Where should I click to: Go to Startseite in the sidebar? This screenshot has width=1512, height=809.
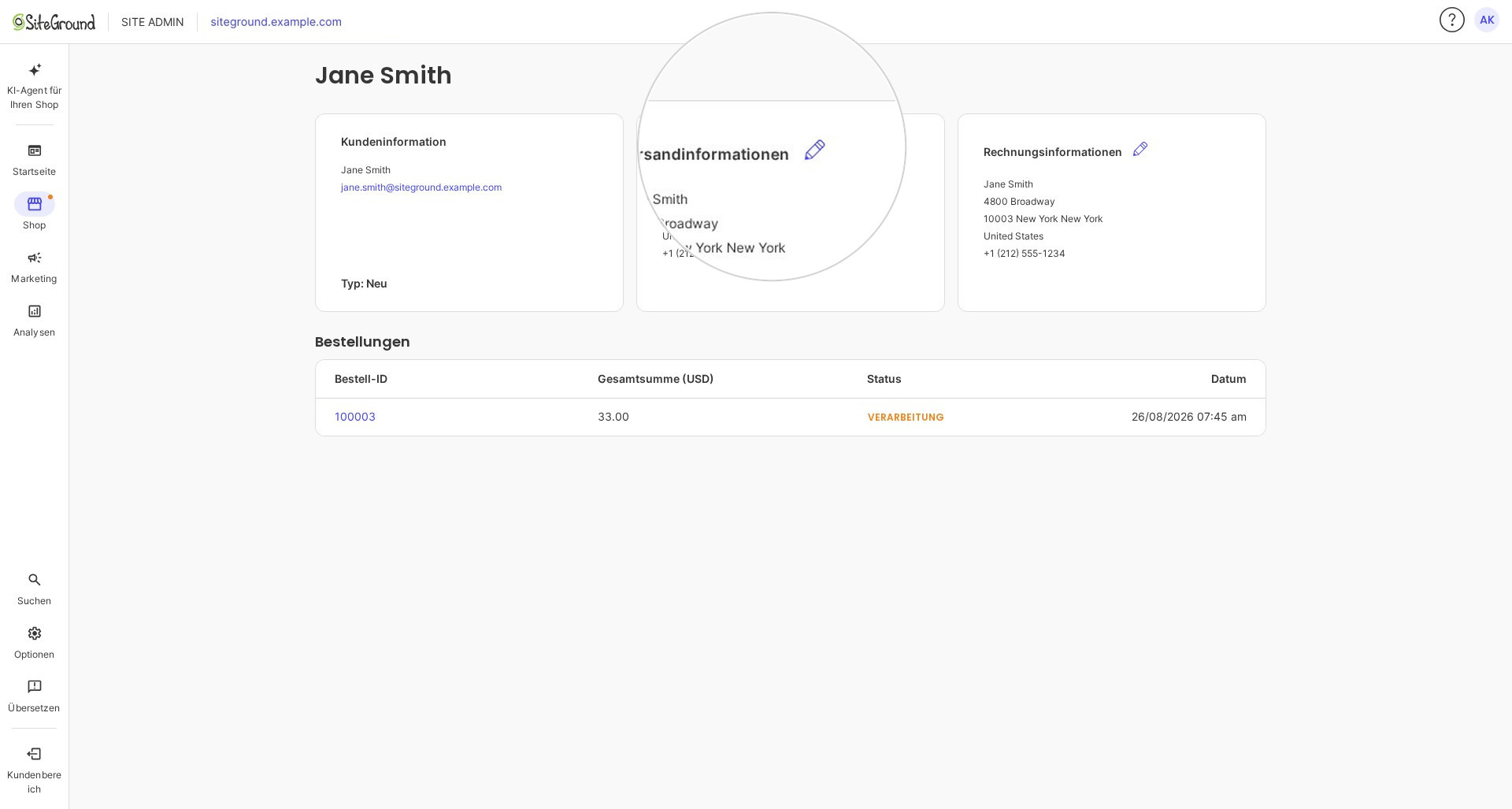[34, 160]
